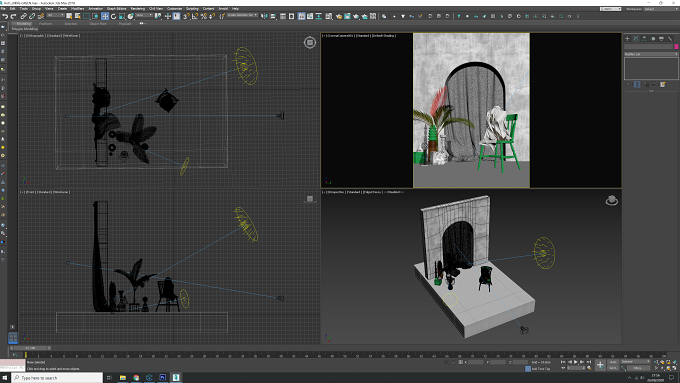Click the Windows search box
This screenshot has width=680, height=383.
click(x=57, y=378)
